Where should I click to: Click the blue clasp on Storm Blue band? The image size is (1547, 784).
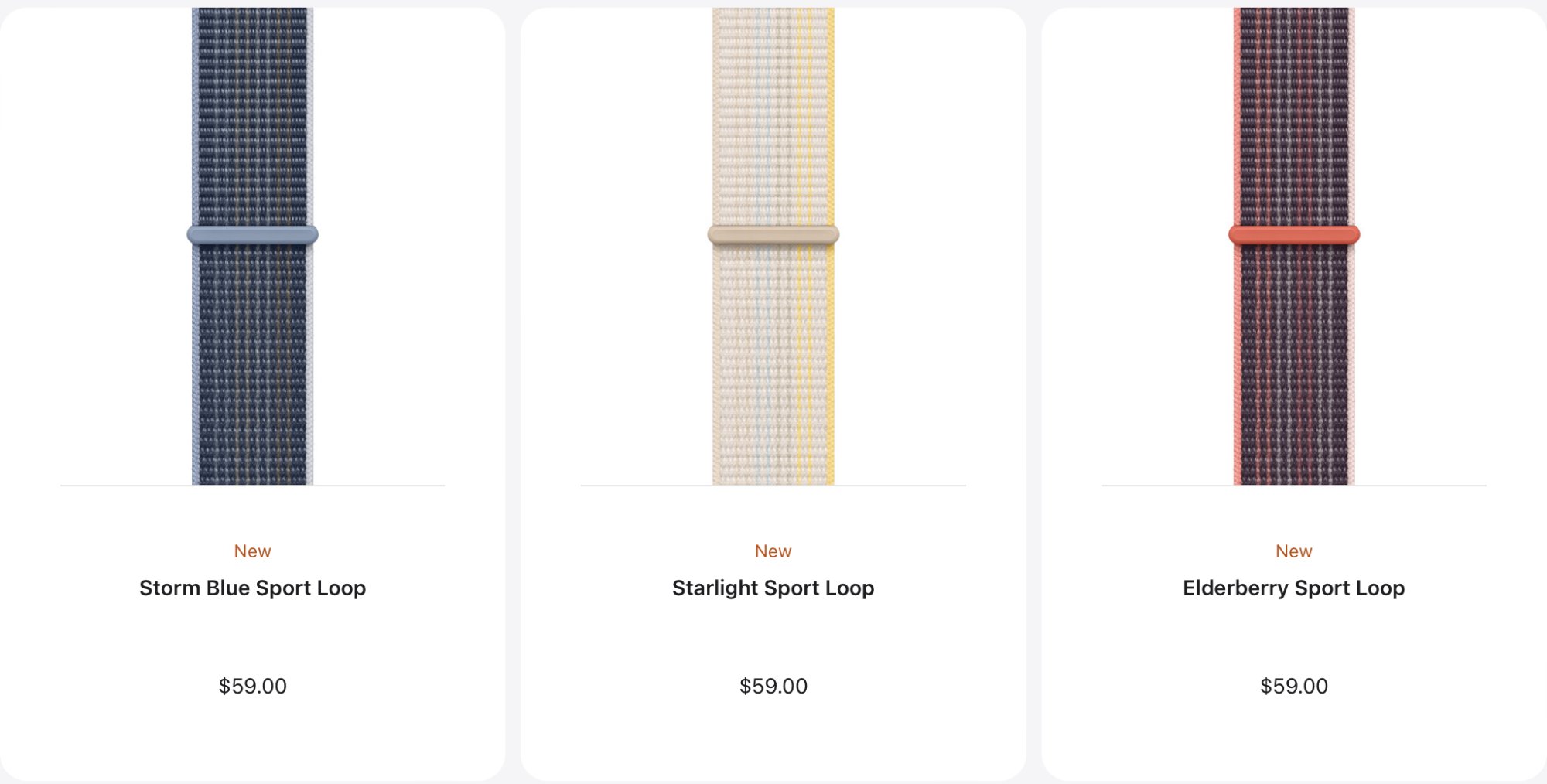pyautogui.click(x=252, y=235)
